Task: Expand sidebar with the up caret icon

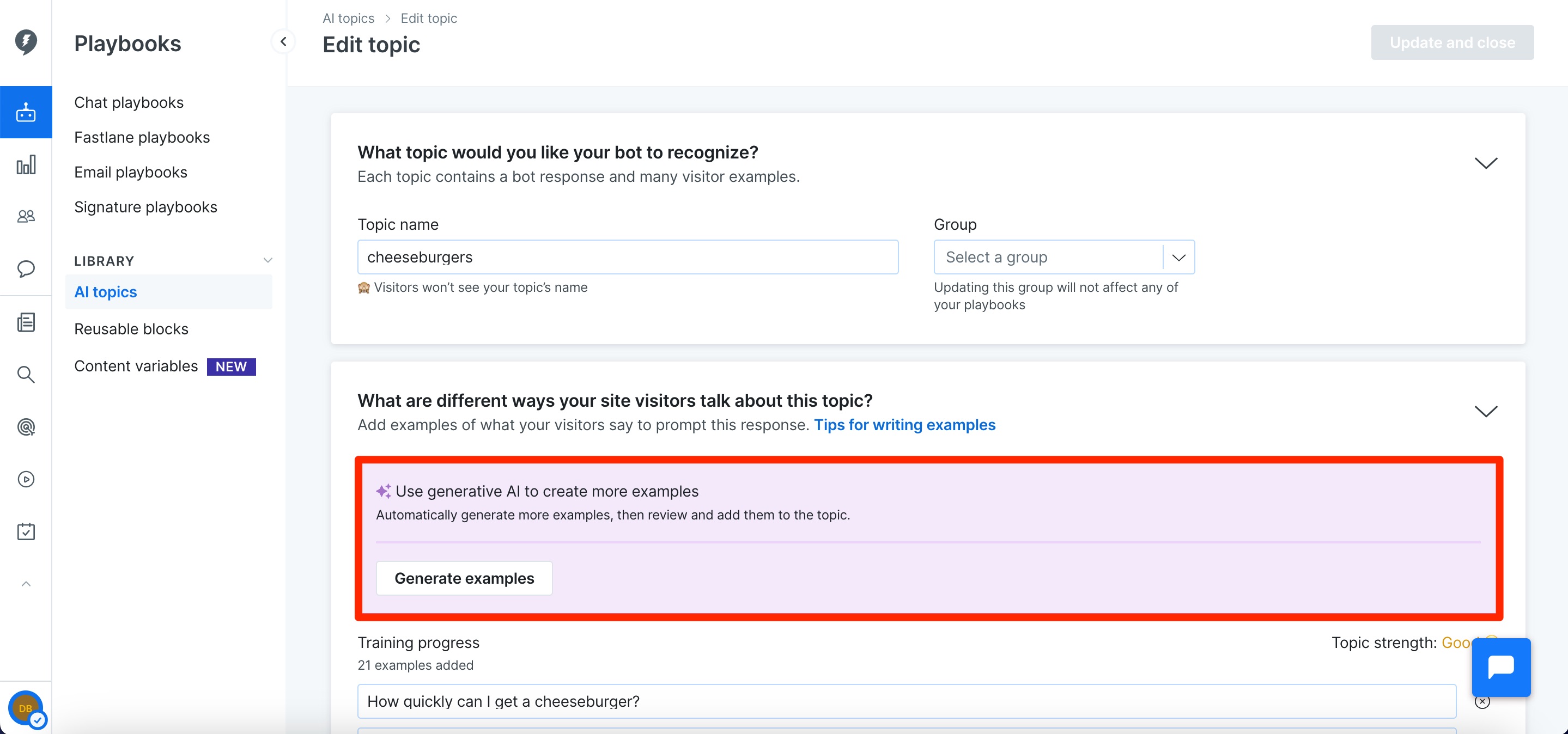Action: tap(26, 584)
